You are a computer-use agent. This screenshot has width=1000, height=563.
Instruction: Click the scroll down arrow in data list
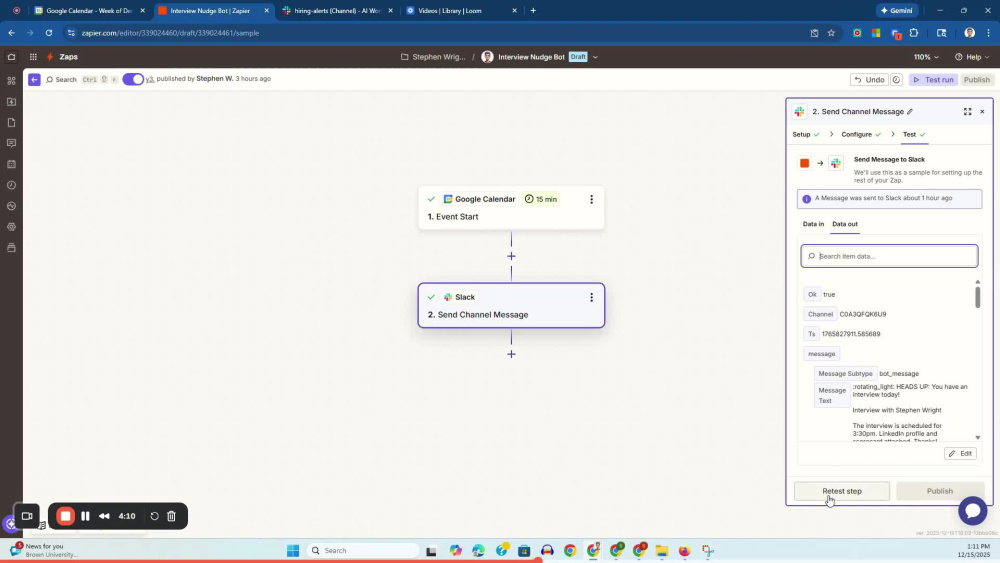[978, 437]
